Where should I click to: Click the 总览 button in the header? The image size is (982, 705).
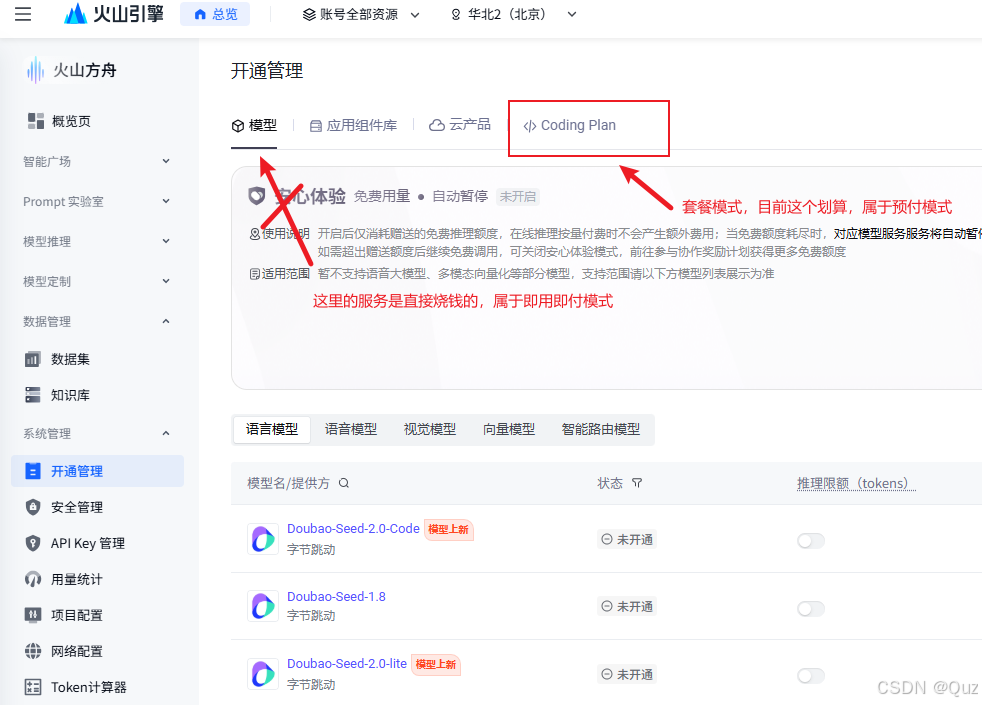click(x=214, y=14)
